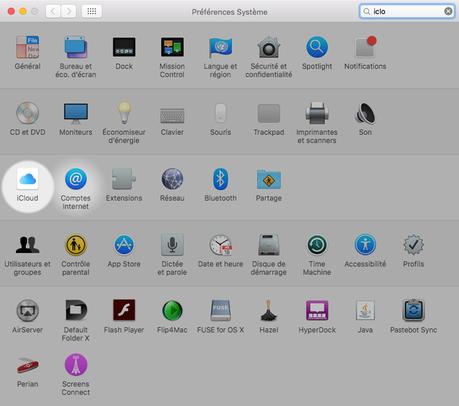459x406 pixels.
Task: Open Économiseur d'énergie preferences
Action: 124,123
